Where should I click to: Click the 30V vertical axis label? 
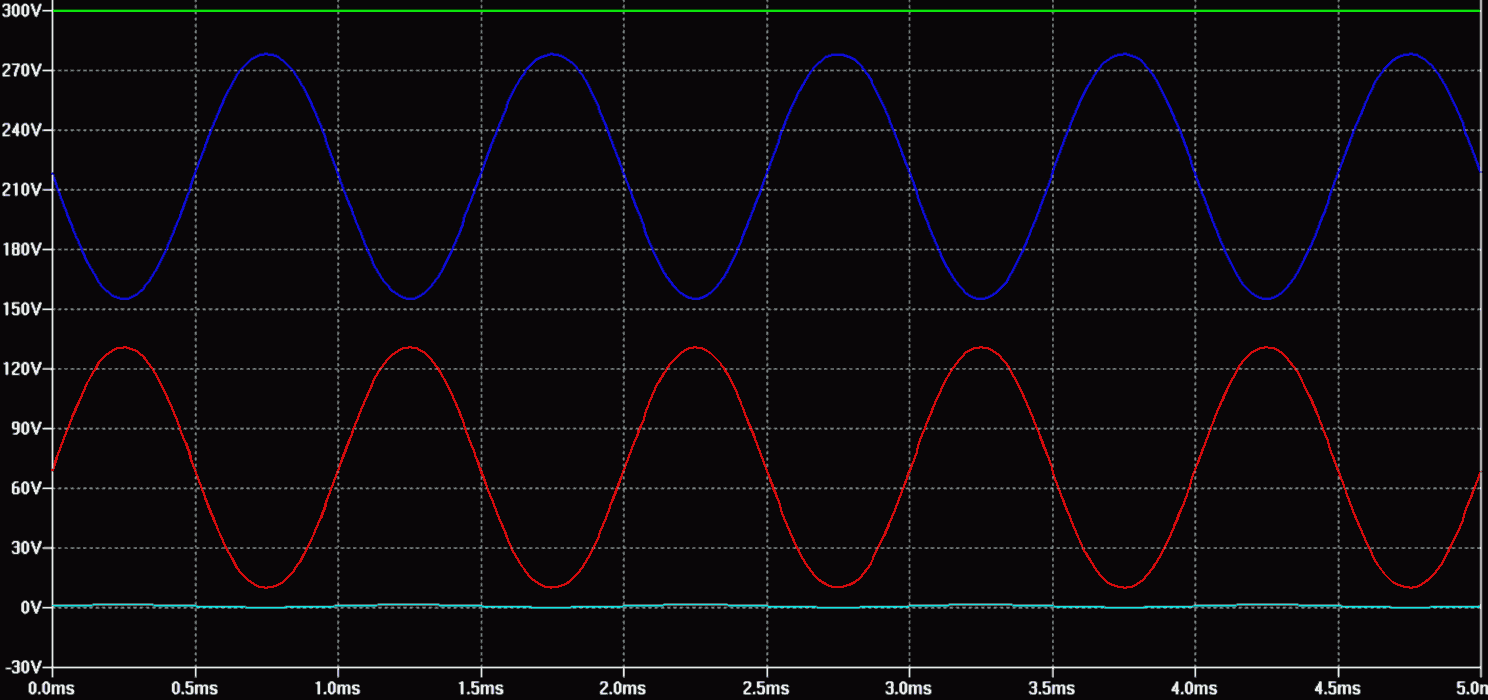pyautogui.click(x=24, y=548)
